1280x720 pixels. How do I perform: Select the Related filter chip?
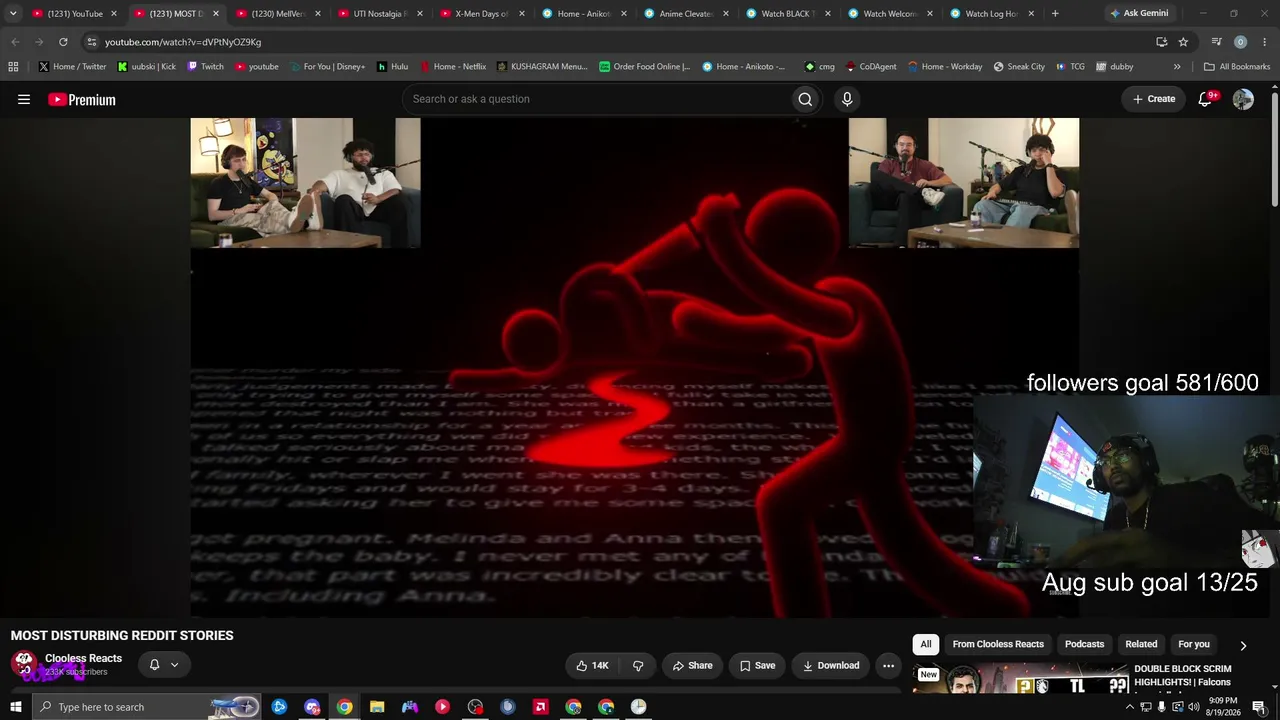tap(1141, 644)
